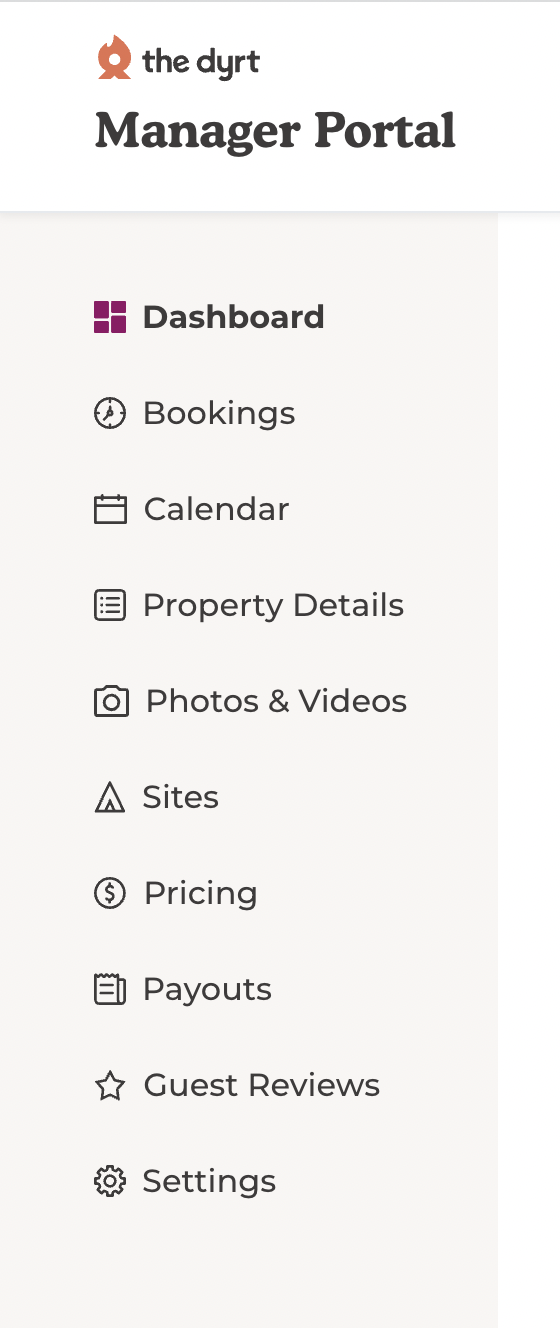The width and height of the screenshot is (560, 1328).
Task: Click the Payouts receipt icon
Action: click(x=110, y=989)
